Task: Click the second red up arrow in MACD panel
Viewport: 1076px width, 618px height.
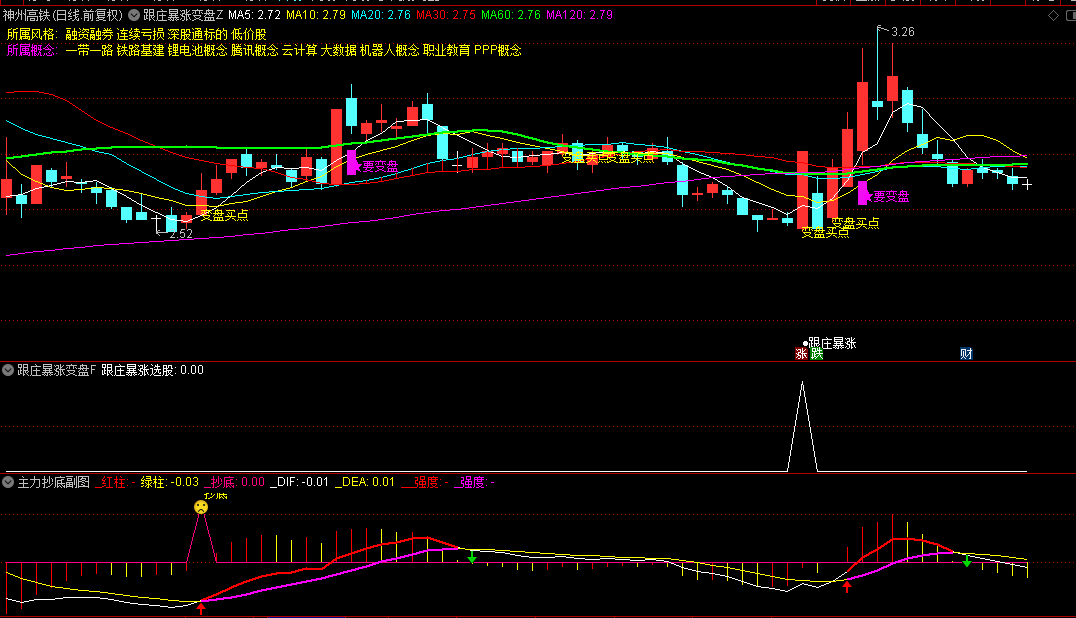Action: (x=847, y=585)
